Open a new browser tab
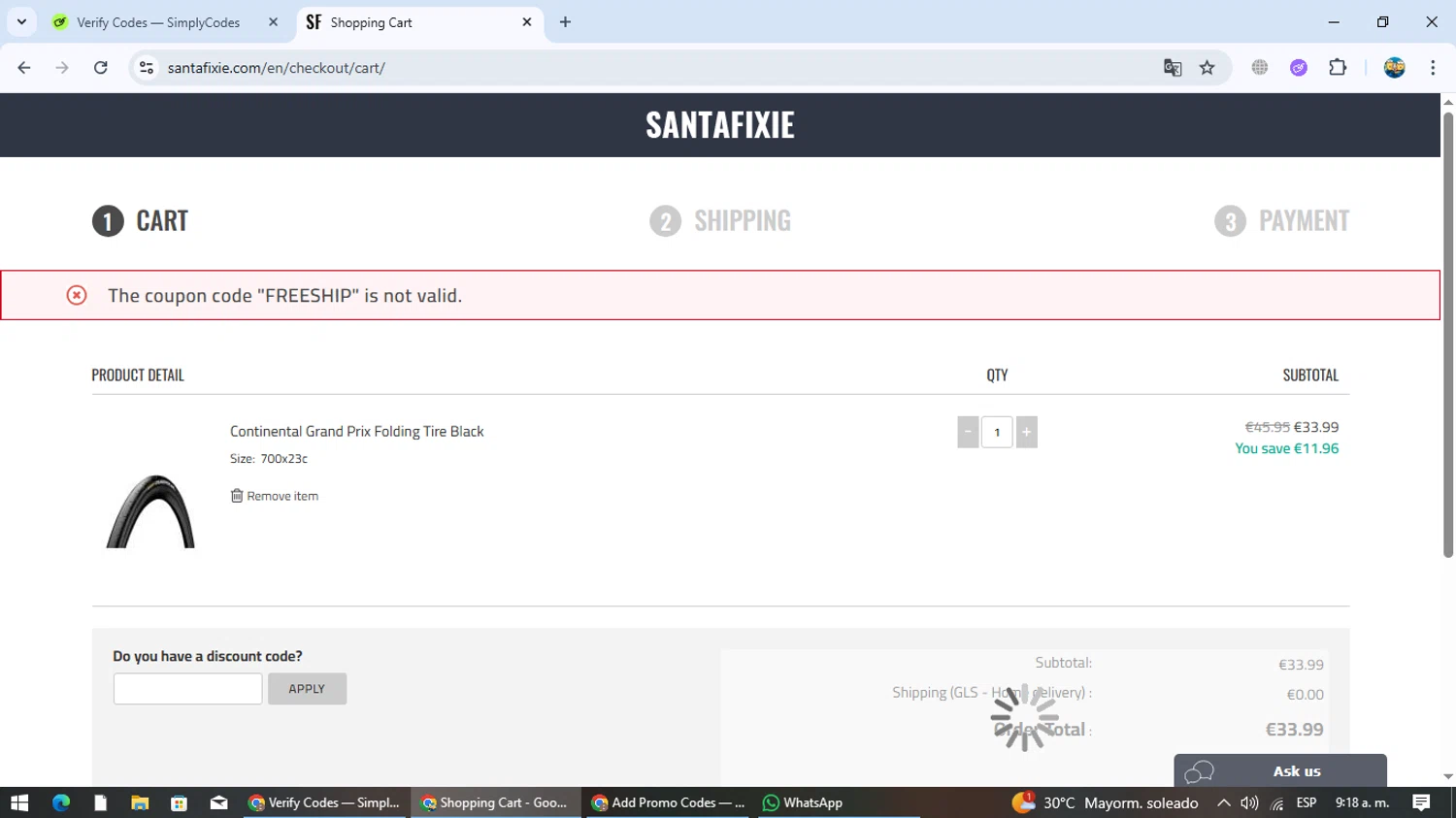The image size is (1456, 818). (565, 22)
